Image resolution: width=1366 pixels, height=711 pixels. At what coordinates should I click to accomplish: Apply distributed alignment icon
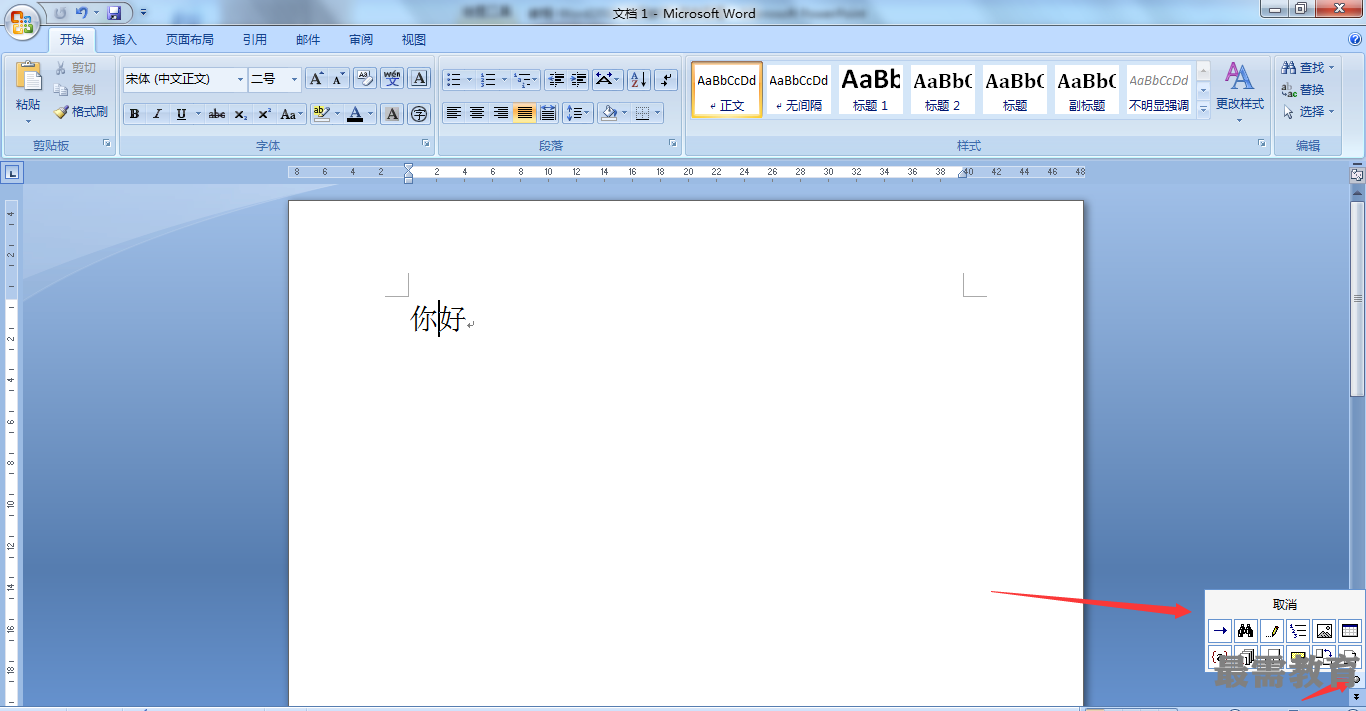(x=548, y=113)
